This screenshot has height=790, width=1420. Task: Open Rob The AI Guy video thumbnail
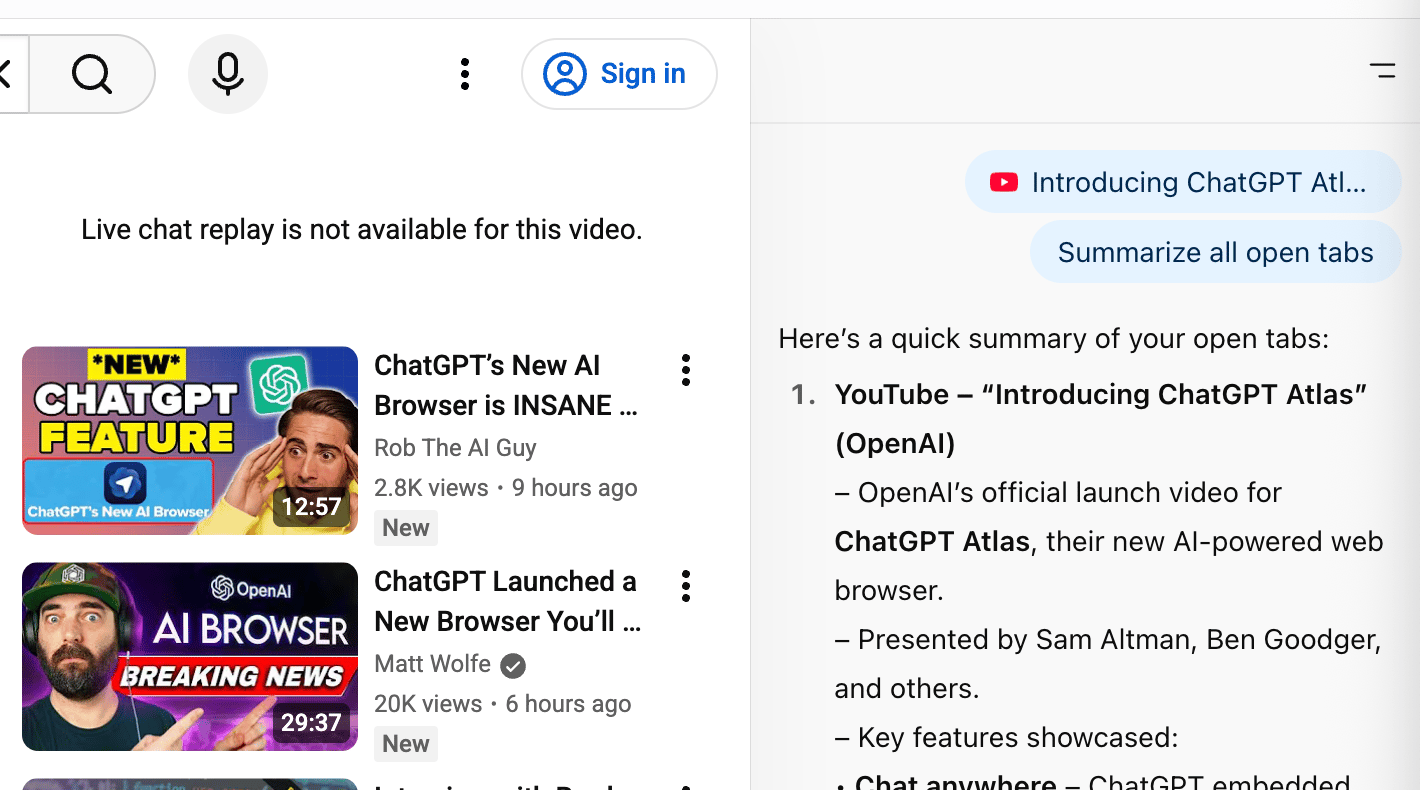190,441
